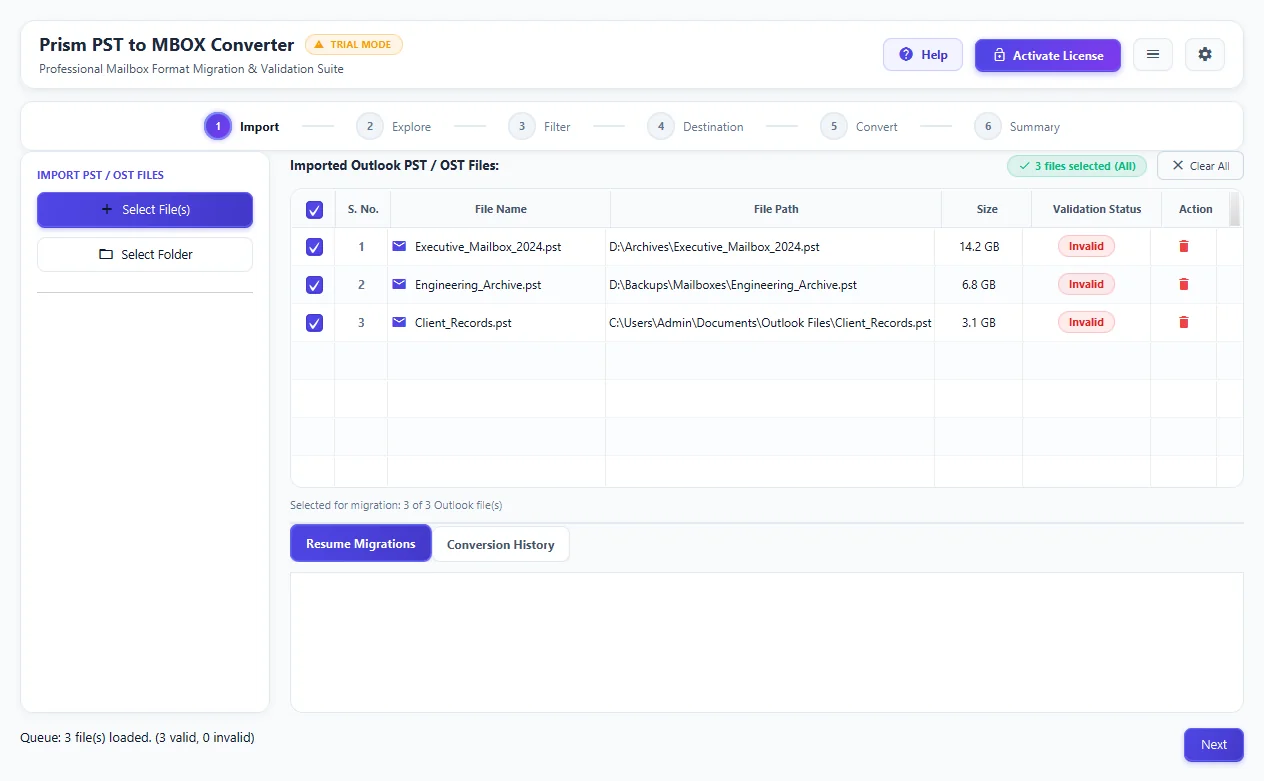Click path D:\Backups\Mailboxes\Engineering_Archive.pst
This screenshot has height=781, width=1264.
[x=733, y=284]
